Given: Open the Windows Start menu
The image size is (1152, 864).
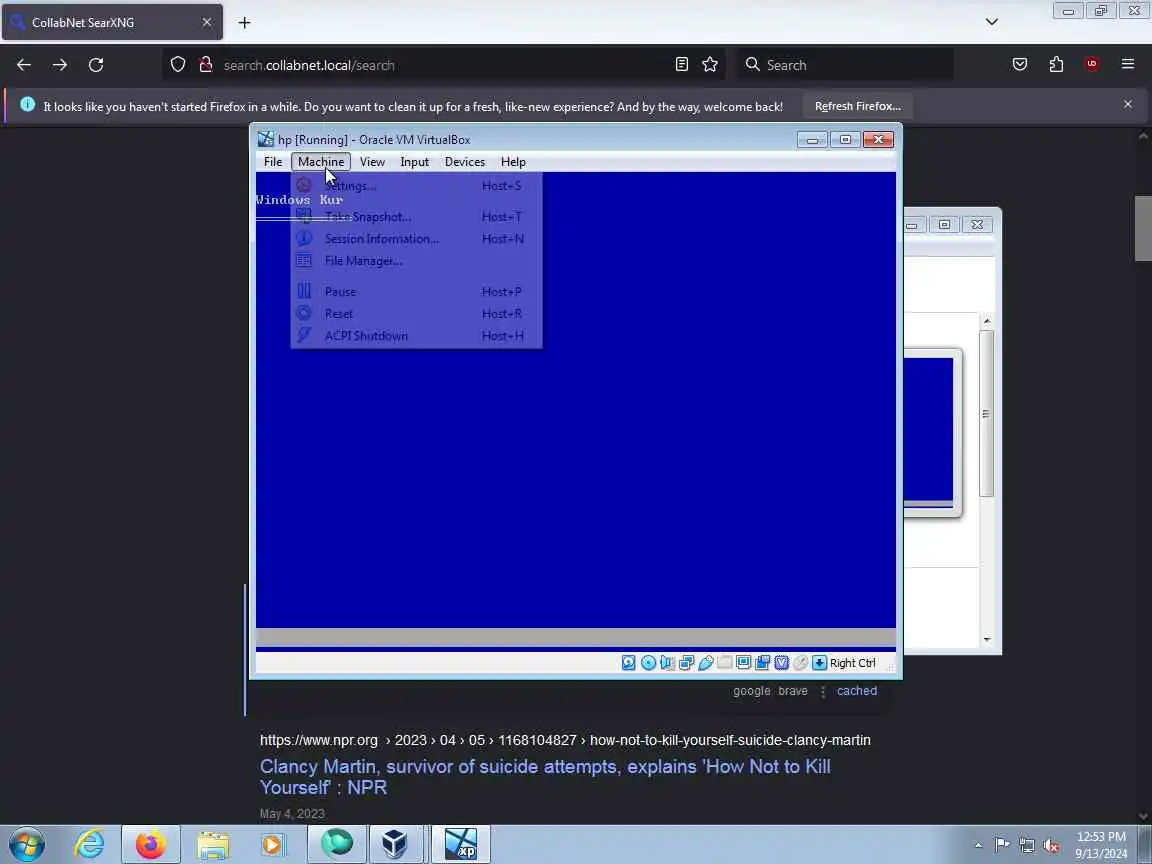Looking at the screenshot, I should (x=27, y=844).
